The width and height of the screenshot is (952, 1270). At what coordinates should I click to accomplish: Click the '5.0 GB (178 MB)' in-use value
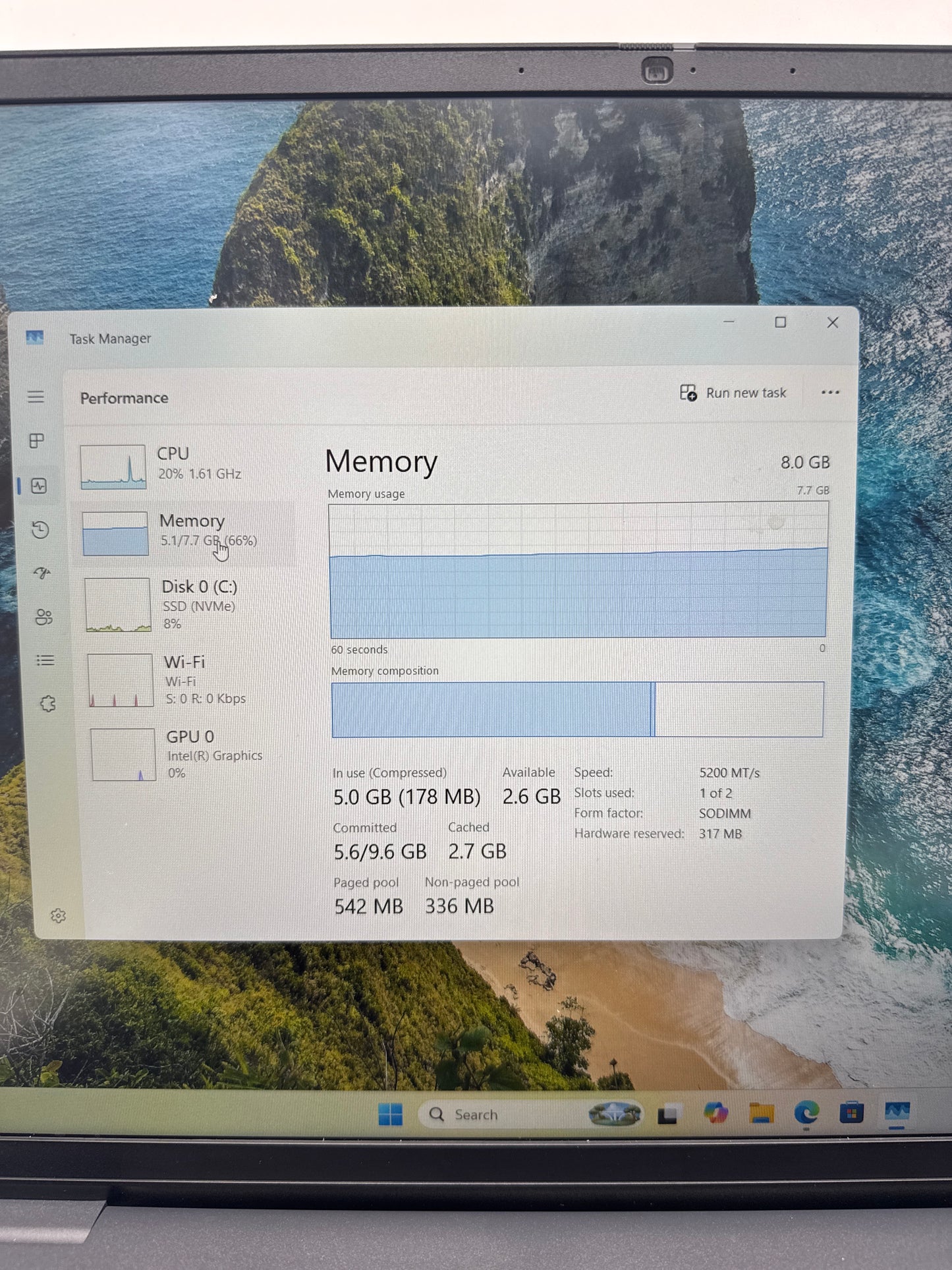[x=406, y=797]
